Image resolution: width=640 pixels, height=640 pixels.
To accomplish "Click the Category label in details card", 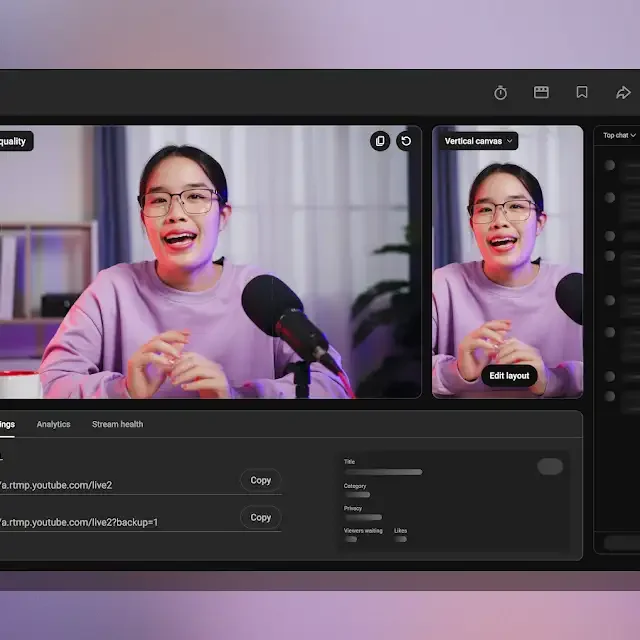I will [x=355, y=486].
